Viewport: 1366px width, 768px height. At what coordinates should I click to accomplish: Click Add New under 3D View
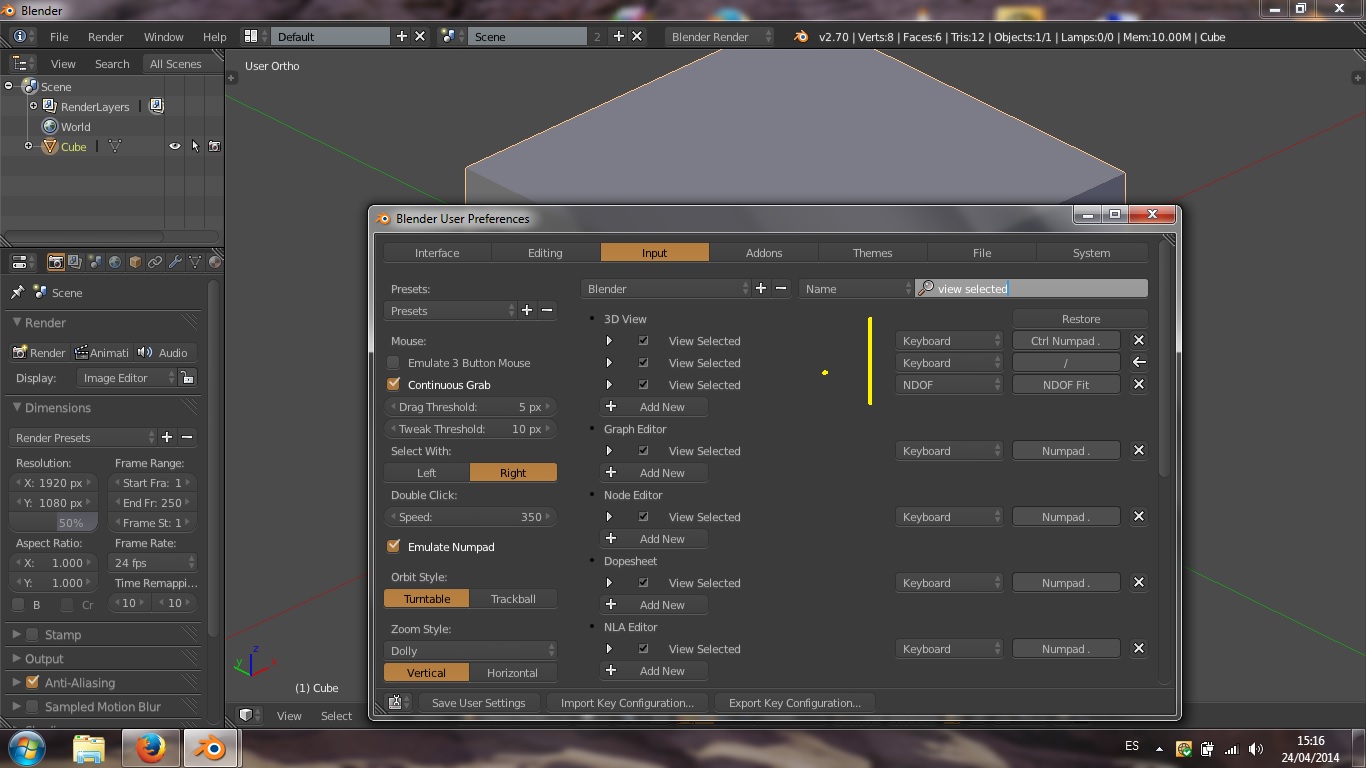click(654, 406)
